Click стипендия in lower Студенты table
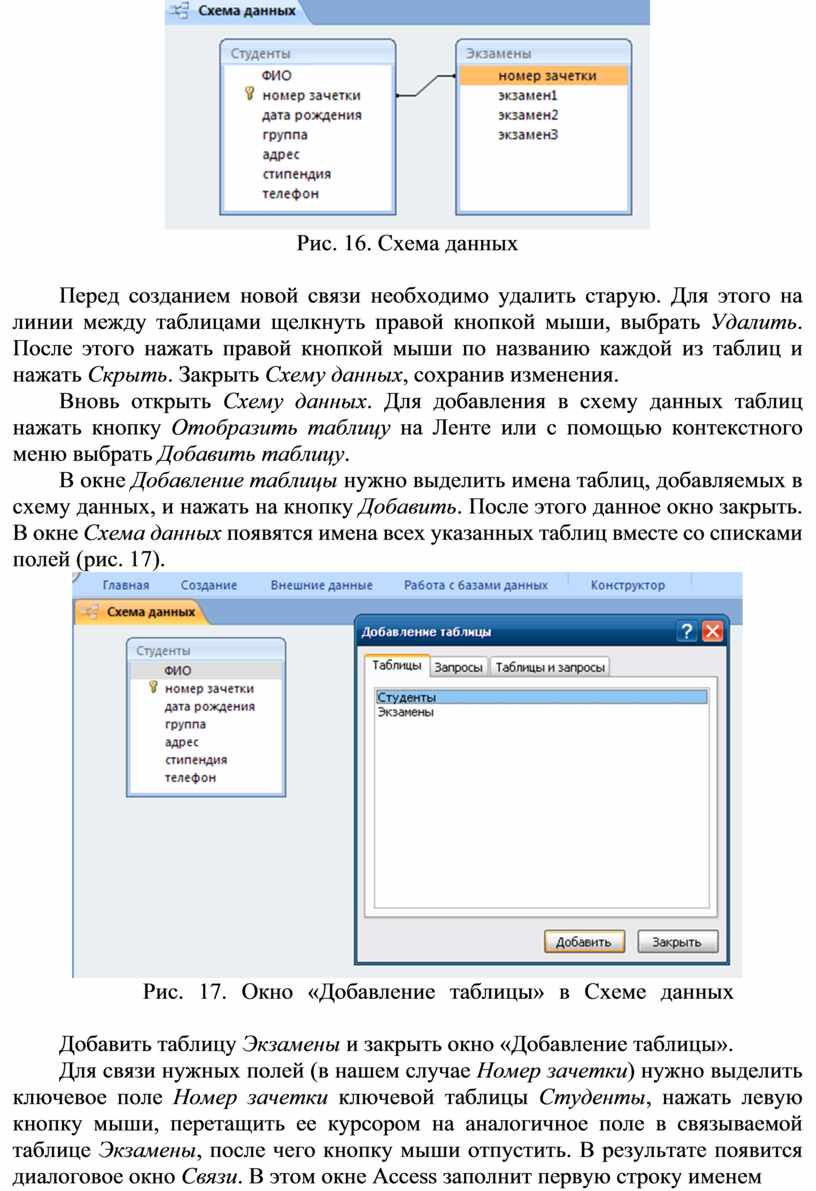Screen dimensions: 816x1191 (196, 760)
